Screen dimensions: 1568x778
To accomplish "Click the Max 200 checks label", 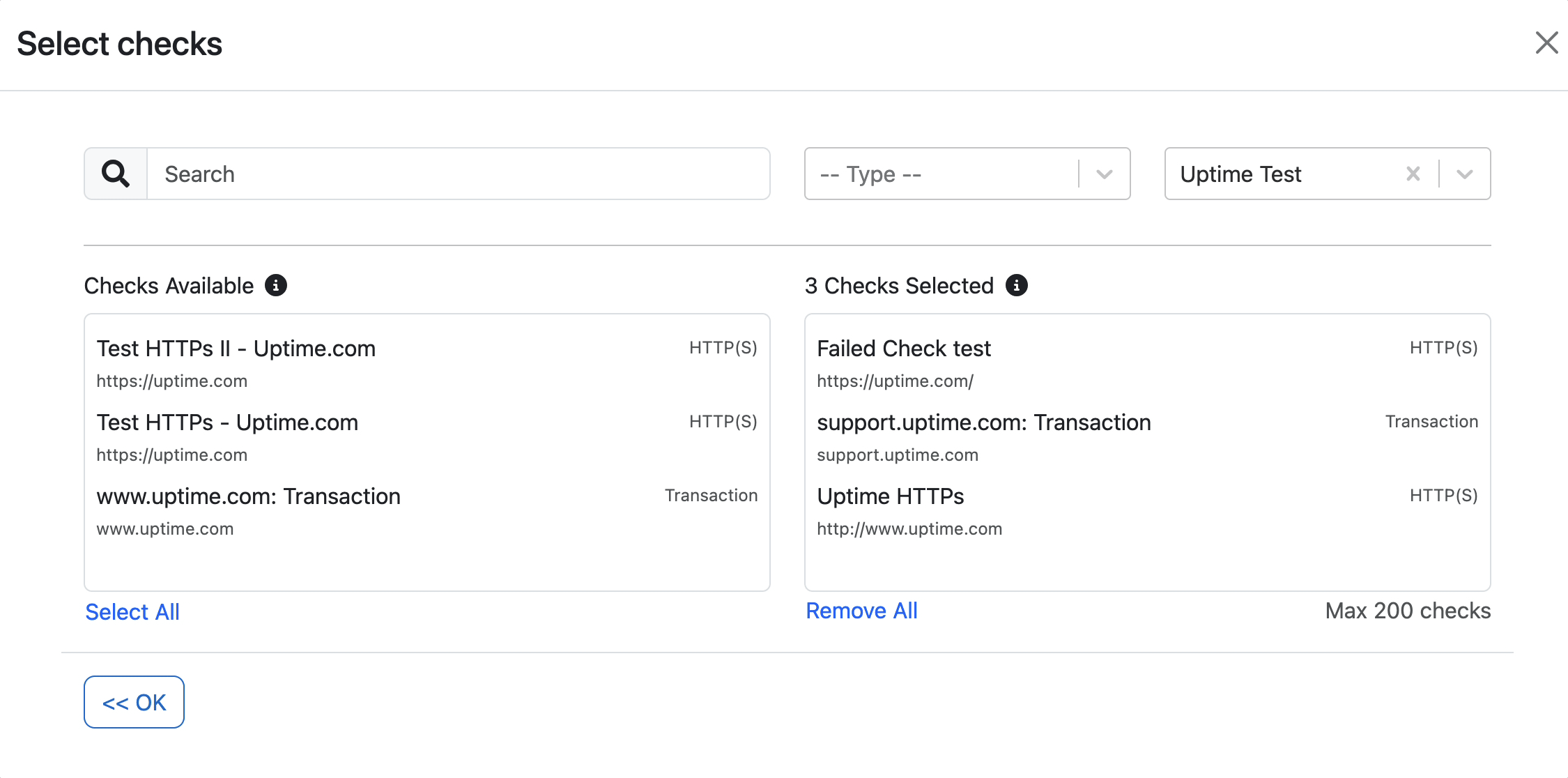I will (x=1408, y=610).
